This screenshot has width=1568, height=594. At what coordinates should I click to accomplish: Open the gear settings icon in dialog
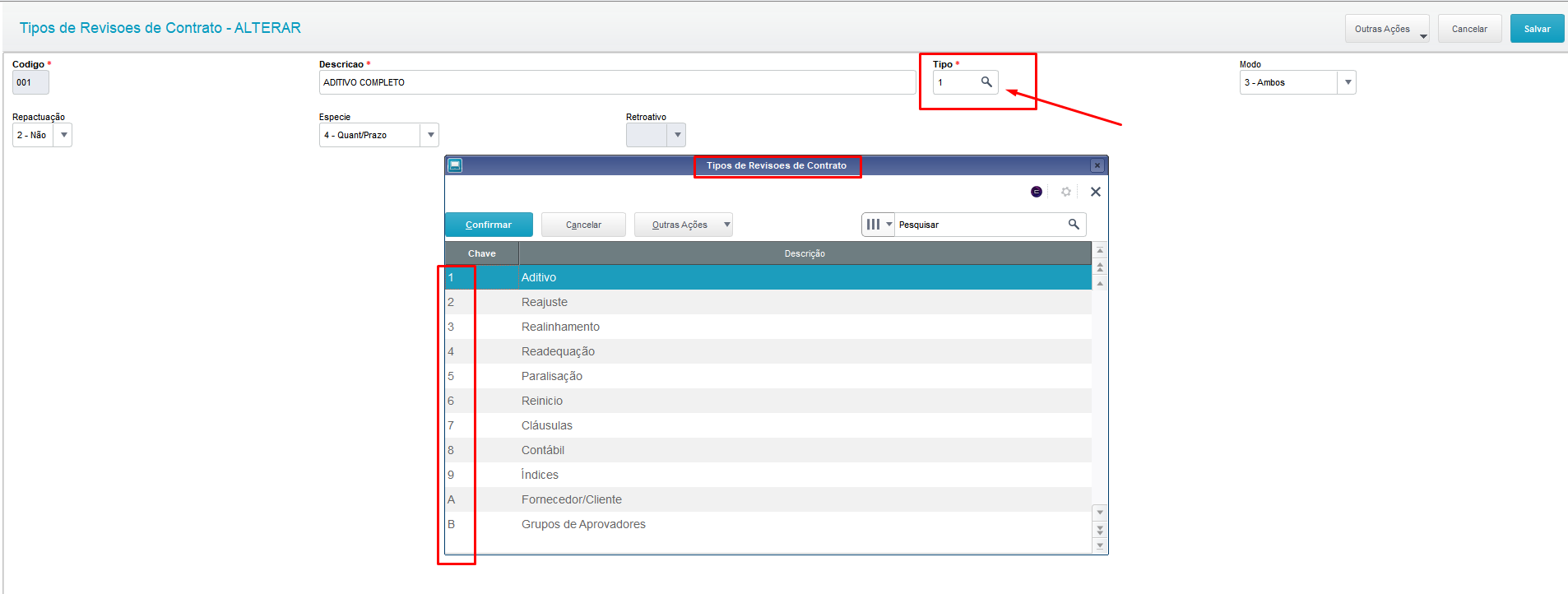pyautogui.click(x=1066, y=192)
